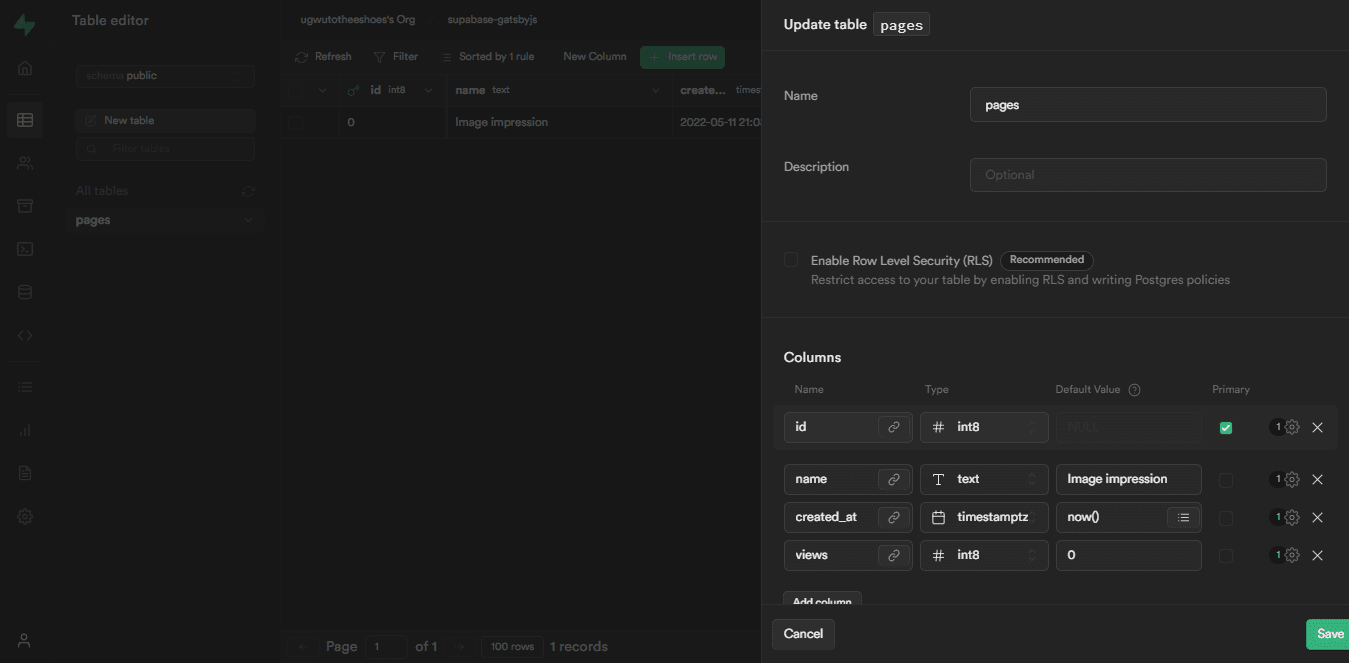
Task: Click Default Value help question icon
Action: [x=1134, y=390]
